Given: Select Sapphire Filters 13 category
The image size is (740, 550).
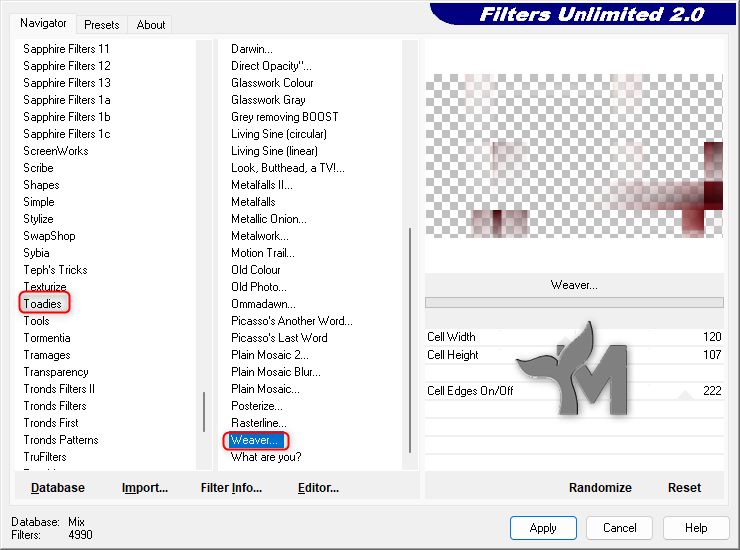Looking at the screenshot, I should pos(67,83).
